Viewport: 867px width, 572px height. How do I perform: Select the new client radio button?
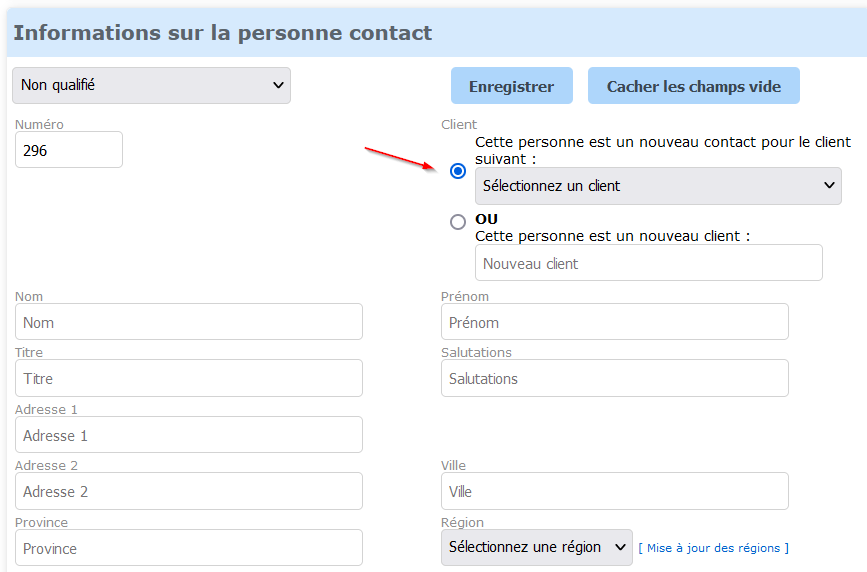[458, 222]
